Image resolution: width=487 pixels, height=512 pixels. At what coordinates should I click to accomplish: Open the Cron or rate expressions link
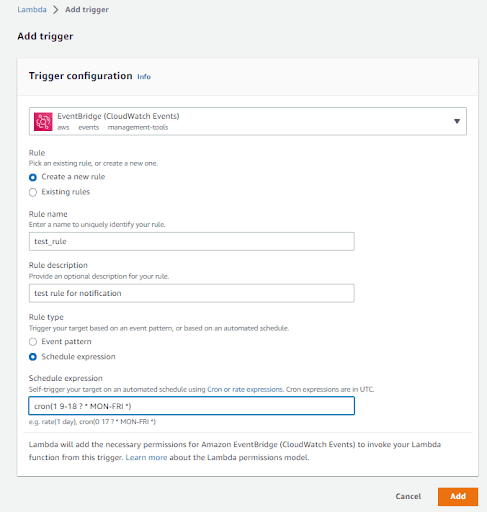(245, 389)
